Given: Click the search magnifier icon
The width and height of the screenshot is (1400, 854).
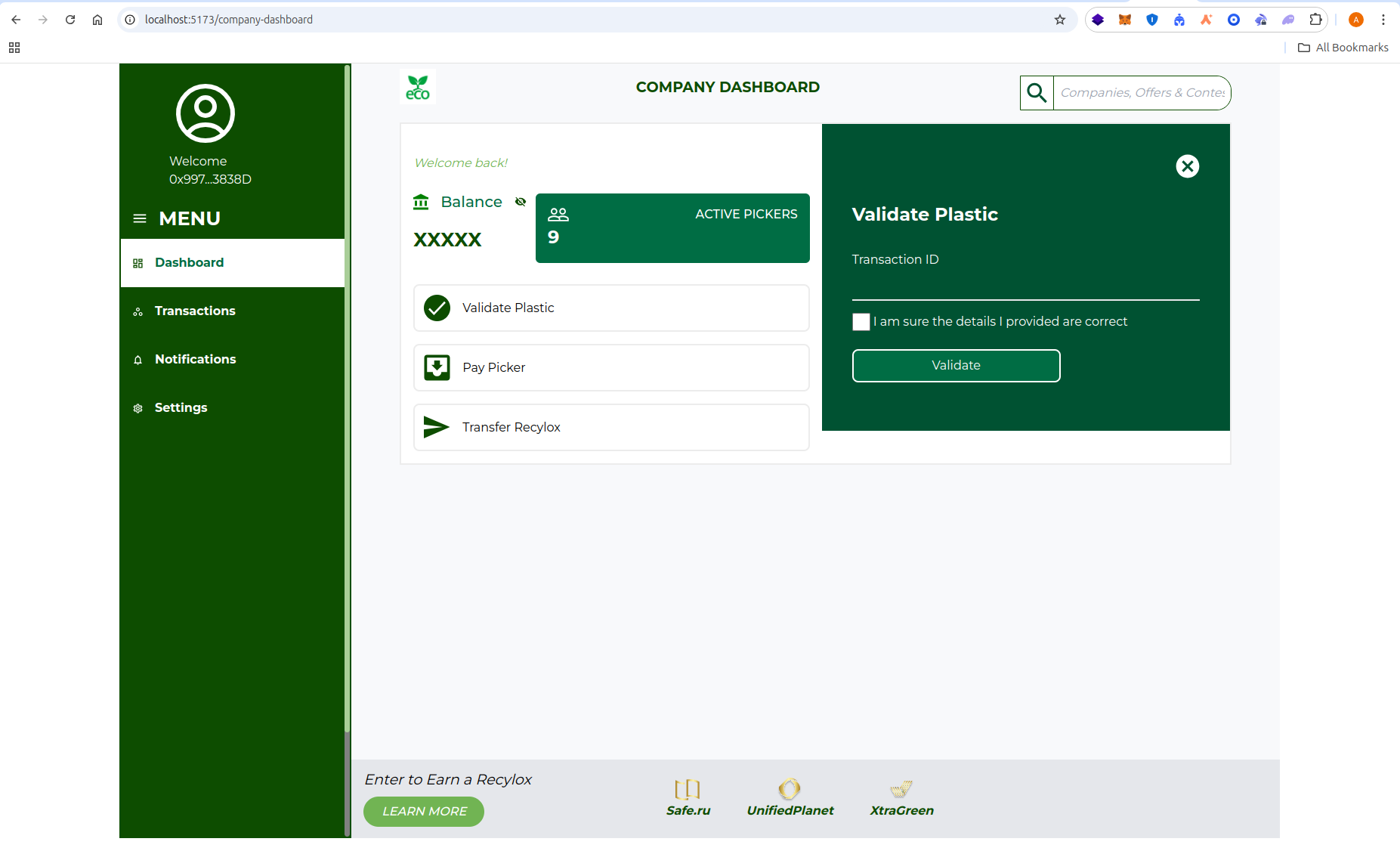Looking at the screenshot, I should tap(1037, 93).
